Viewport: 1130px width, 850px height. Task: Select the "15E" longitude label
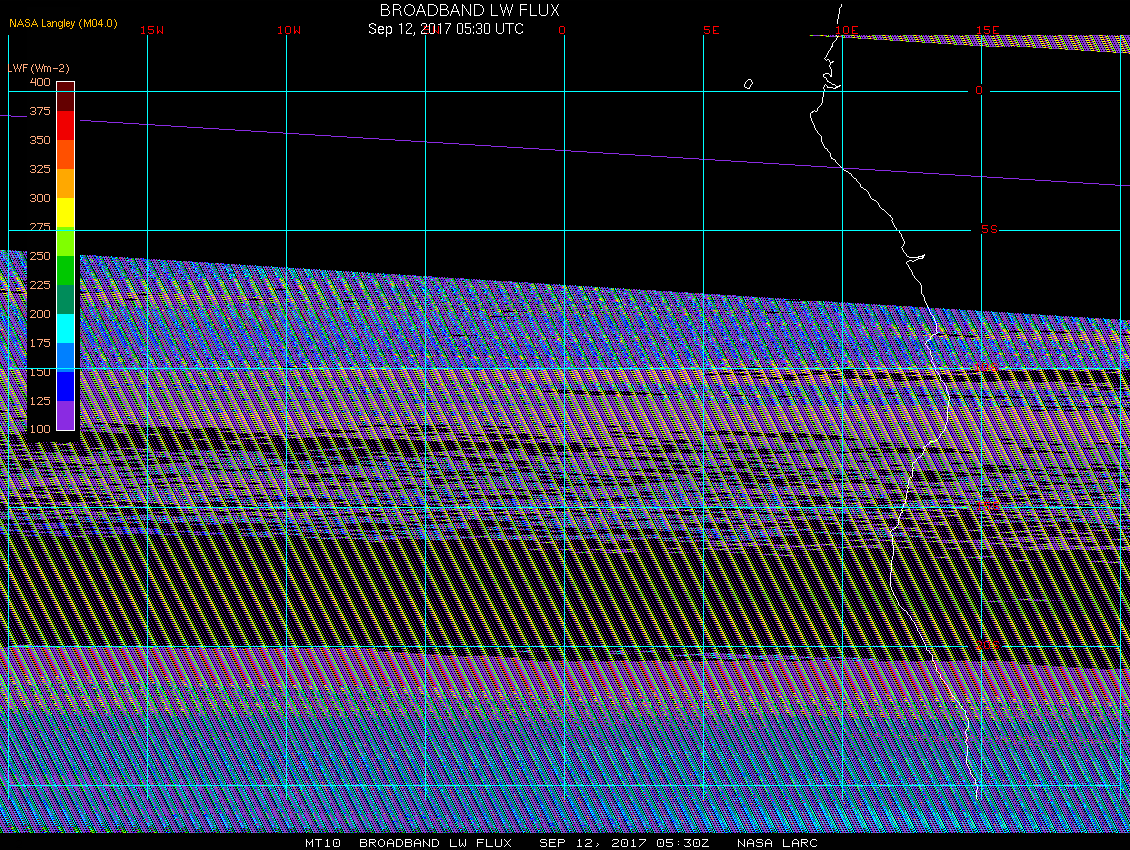987,30
